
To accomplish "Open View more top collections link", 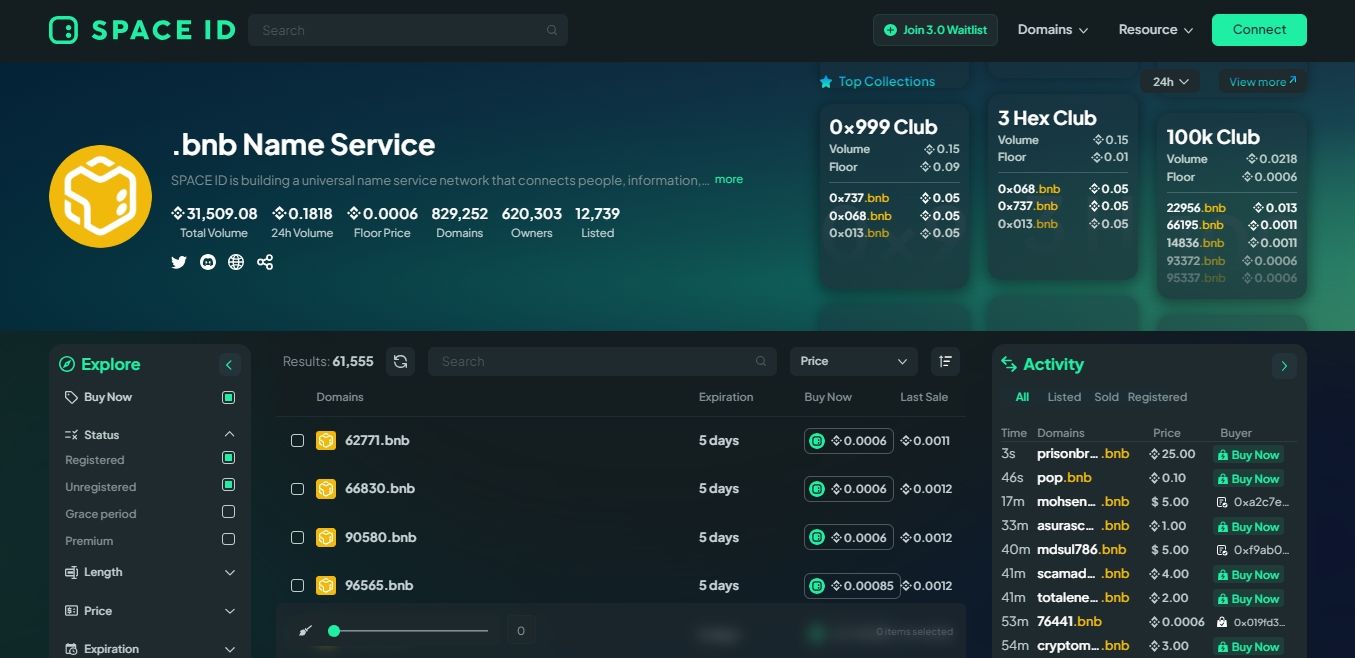I will pyautogui.click(x=1262, y=82).
